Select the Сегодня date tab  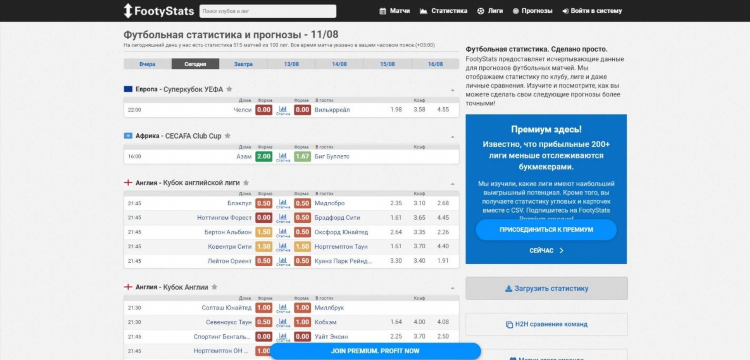pyautogui.click(x=195, y=64)
